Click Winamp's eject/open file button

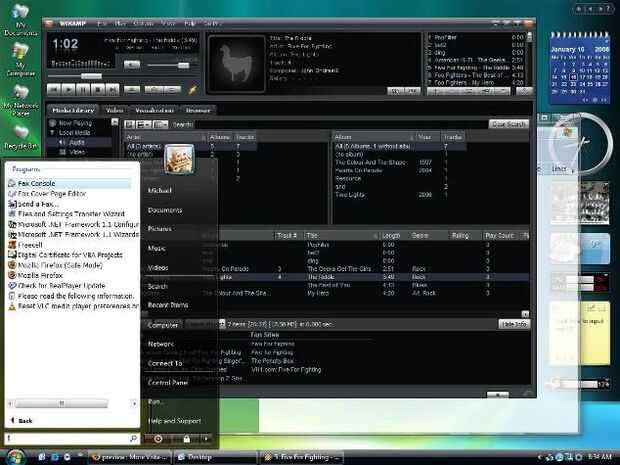tap(132, 90)
